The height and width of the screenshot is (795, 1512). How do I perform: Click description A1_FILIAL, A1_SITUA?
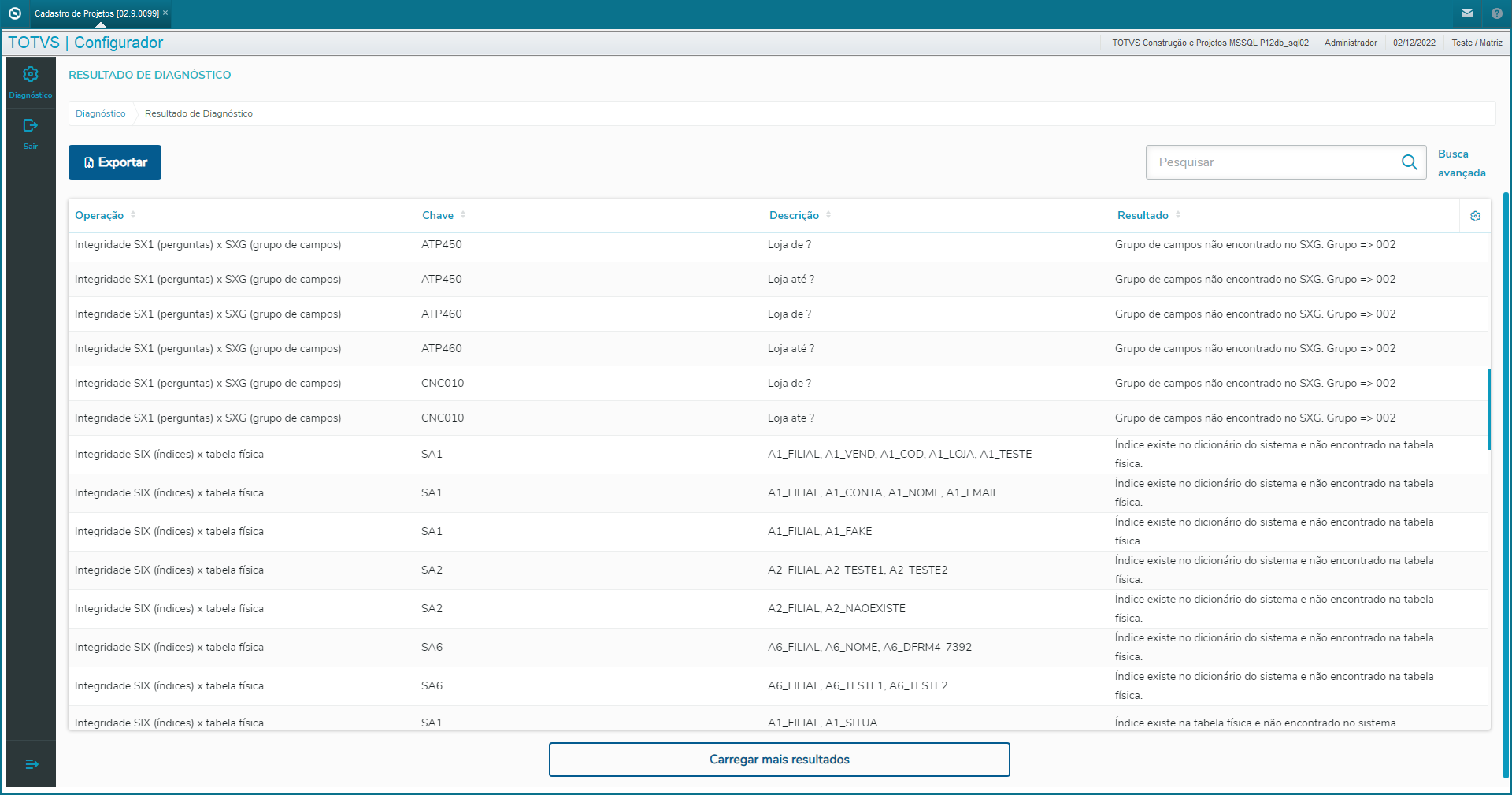[x=822, y=723]
